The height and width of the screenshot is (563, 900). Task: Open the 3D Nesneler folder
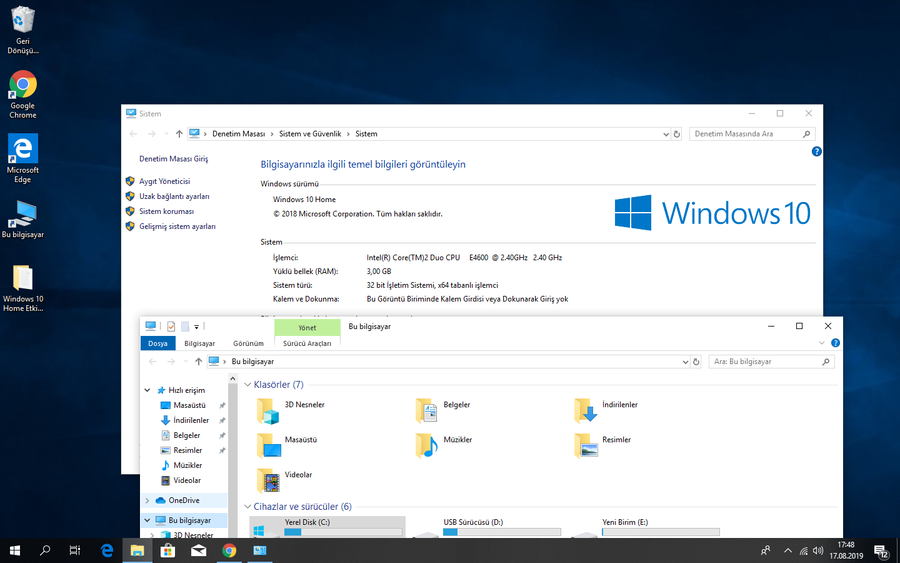pyautogui.click(x=268, y=410)
